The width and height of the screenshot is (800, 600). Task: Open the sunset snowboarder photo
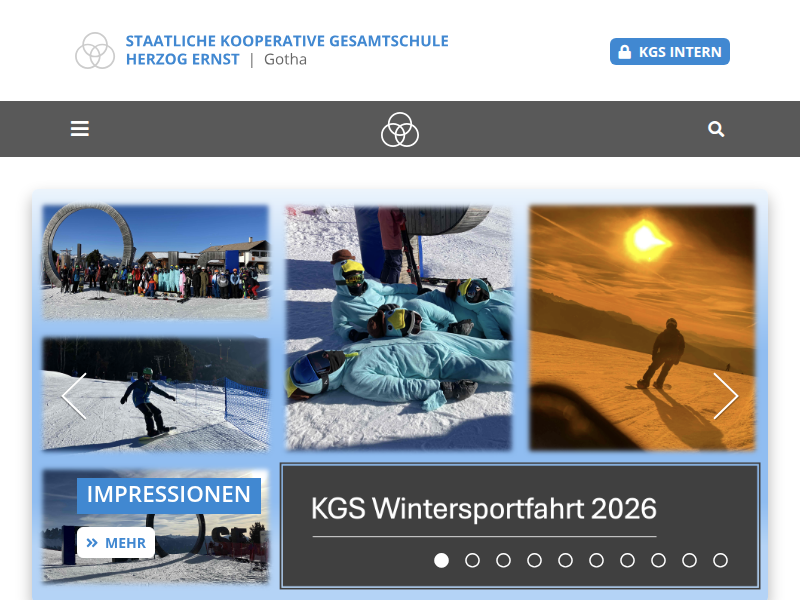(642, 328)
